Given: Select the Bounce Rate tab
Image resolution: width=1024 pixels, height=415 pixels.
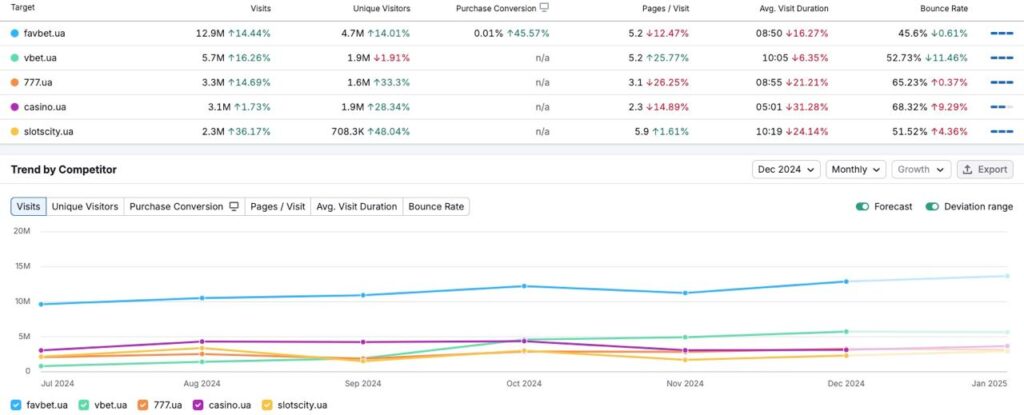Looking at the screenshot, I should tap(436, 207).
